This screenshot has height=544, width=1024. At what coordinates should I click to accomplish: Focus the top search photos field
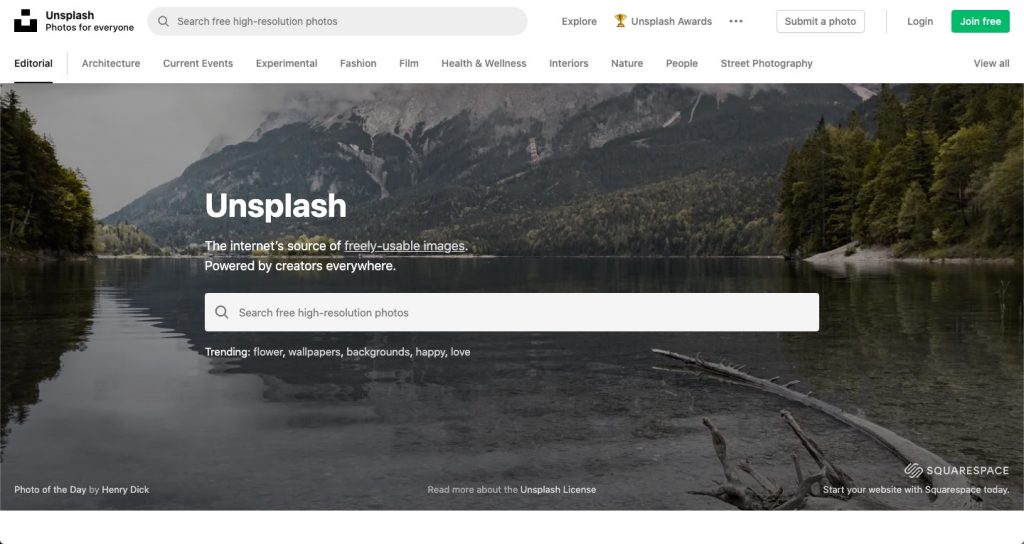337,22
